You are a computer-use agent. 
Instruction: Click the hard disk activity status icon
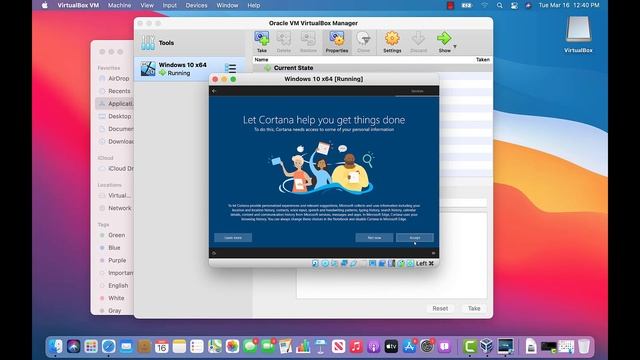click(x=315, y=264)
